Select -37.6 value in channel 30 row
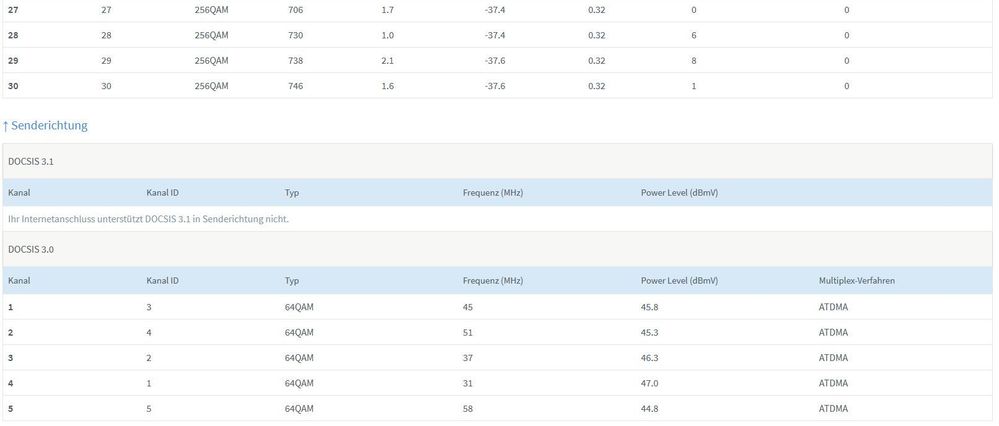Viewport: 999px width, 426px height. (x=495, y=86)
